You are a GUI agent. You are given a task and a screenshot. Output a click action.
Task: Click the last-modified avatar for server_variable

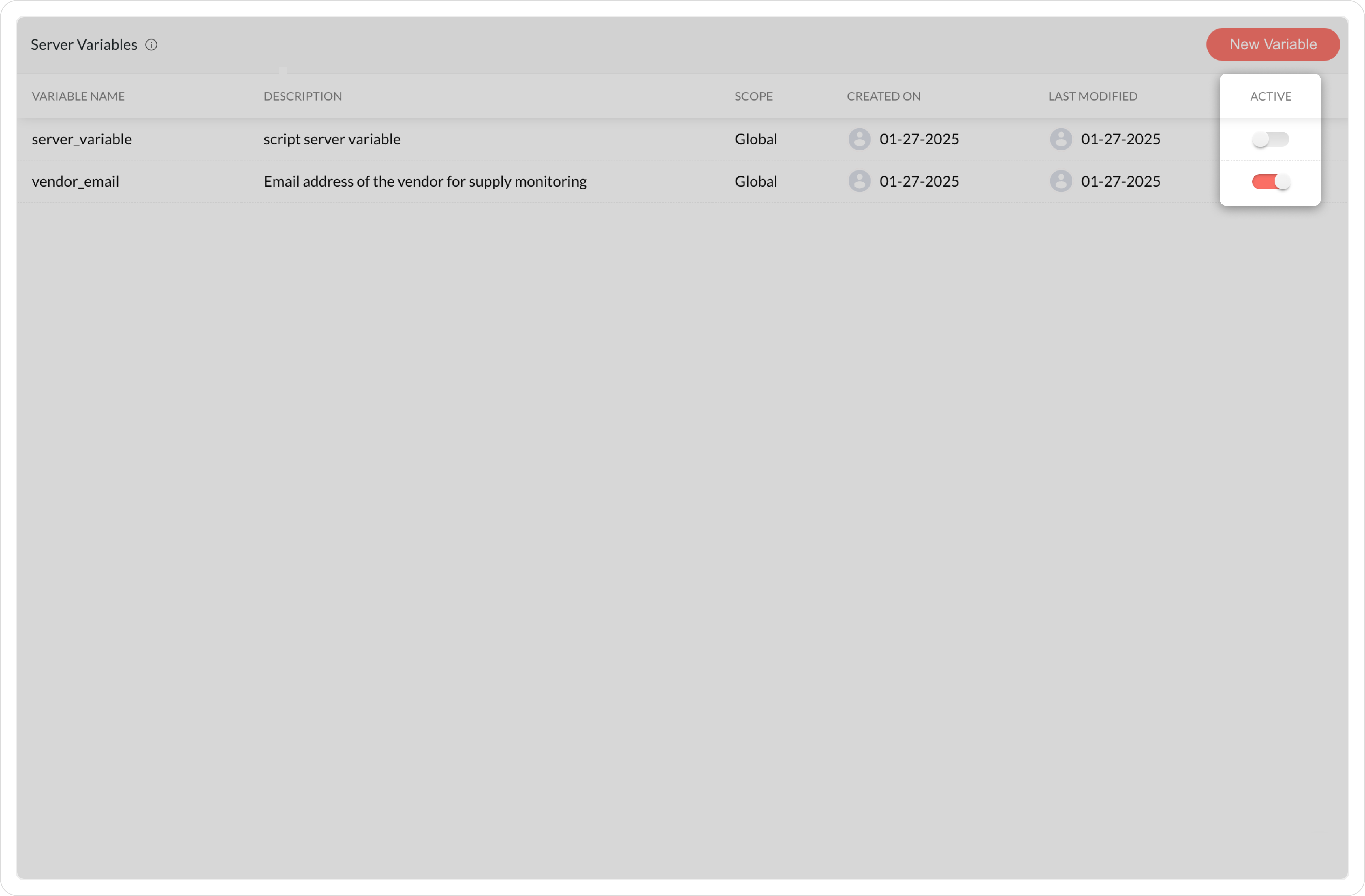coord(1060,139)
